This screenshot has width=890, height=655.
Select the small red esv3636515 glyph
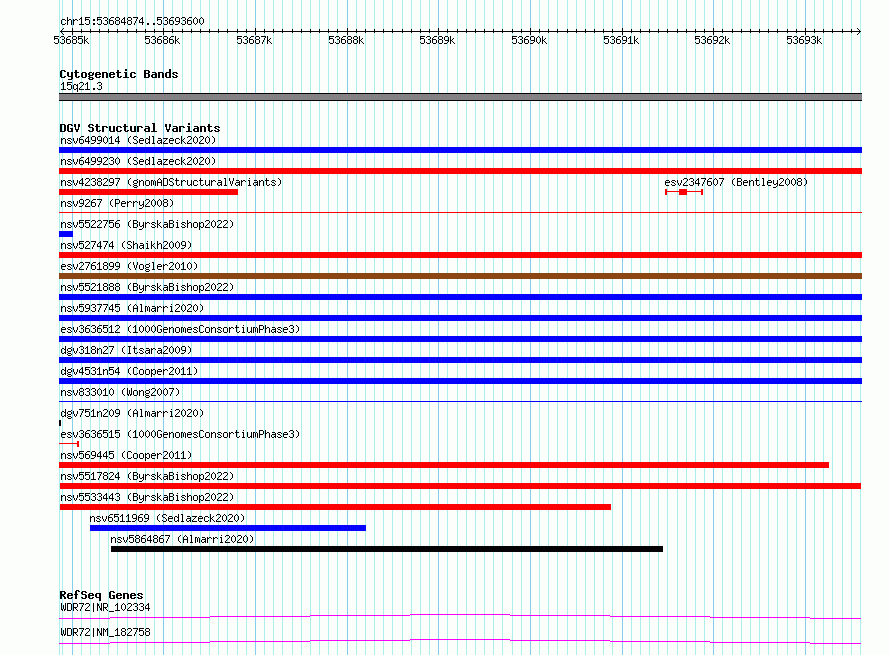[69, 444]
